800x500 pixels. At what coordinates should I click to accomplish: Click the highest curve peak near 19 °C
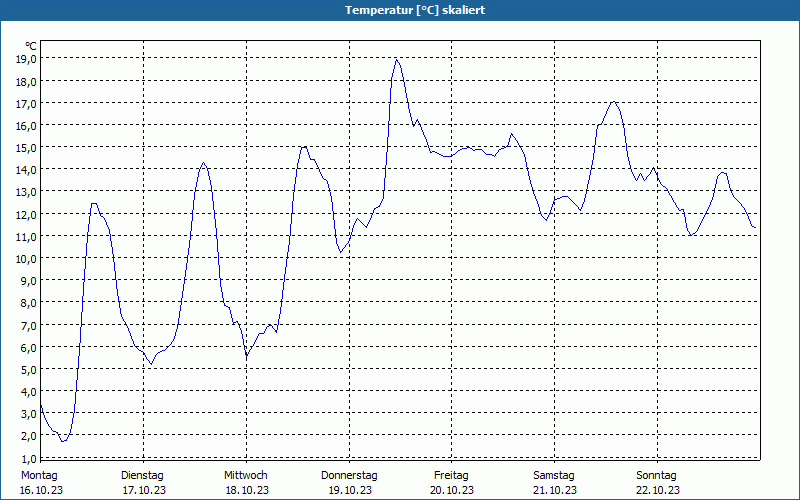click(x=397, y=59)
